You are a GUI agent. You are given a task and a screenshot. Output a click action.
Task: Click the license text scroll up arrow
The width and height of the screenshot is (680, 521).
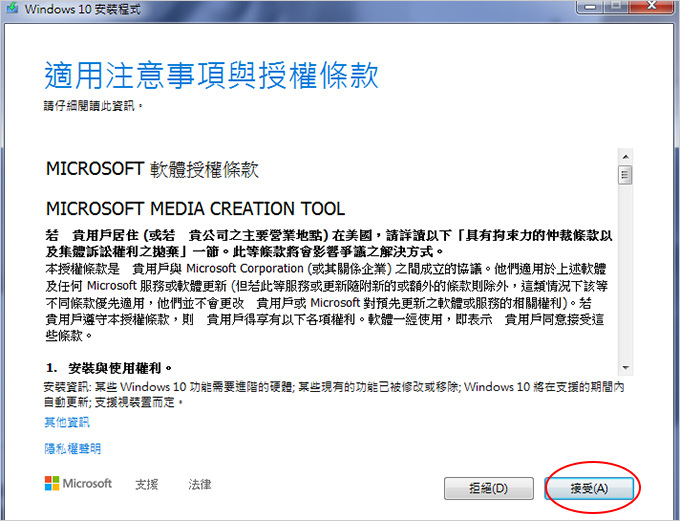(625, 157)
